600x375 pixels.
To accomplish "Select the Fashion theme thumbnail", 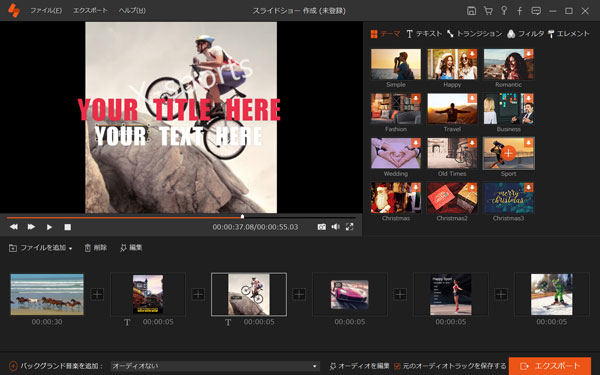I will pyautogui.click(x=396, y=109).
